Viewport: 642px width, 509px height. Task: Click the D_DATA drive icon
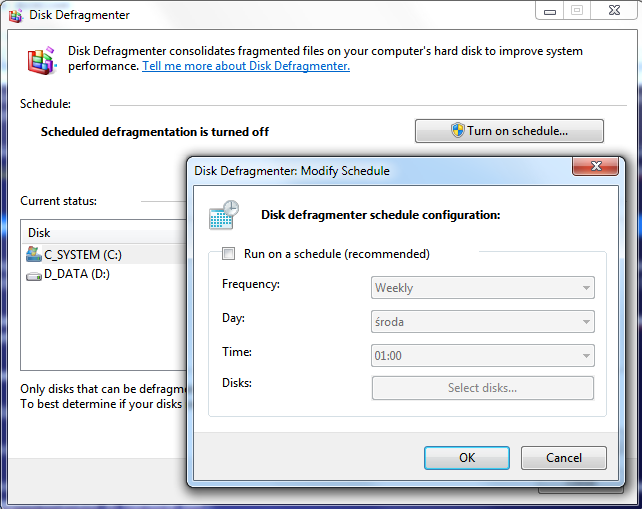click(x=34, y=276)
